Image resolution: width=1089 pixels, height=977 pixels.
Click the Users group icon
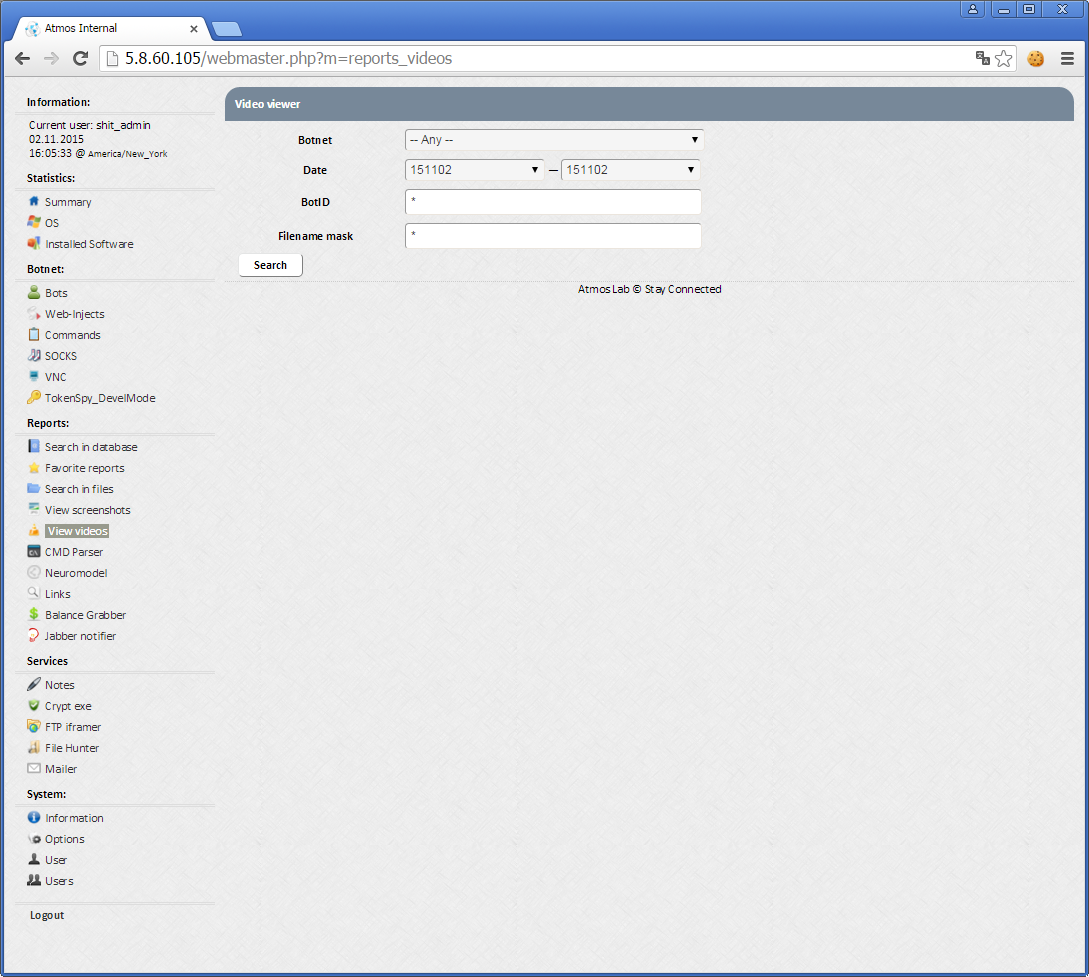tap(33, 880)
